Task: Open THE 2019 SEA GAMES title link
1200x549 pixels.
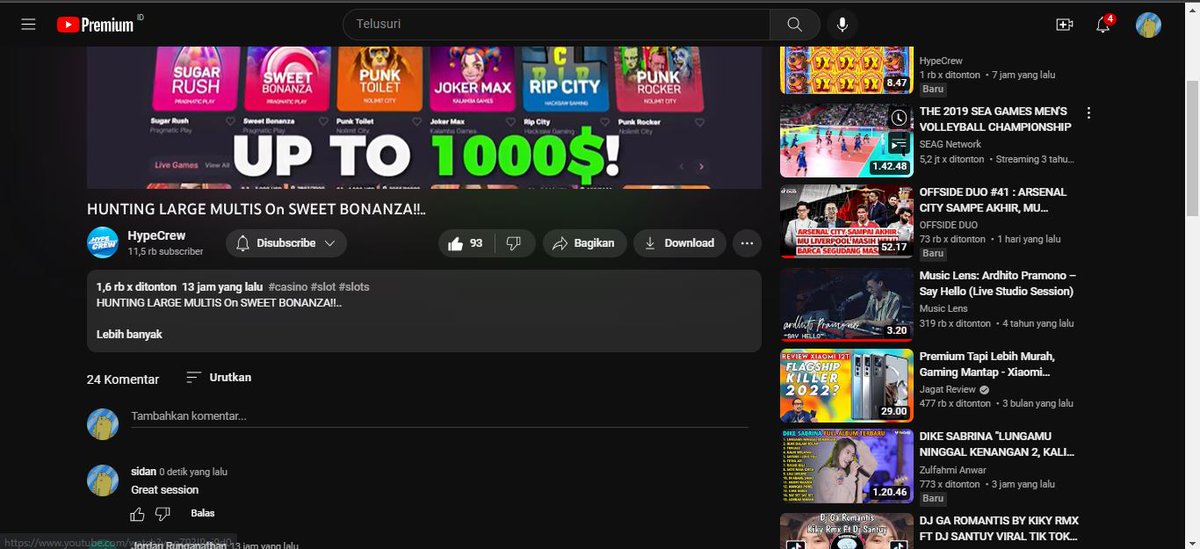Action: pos(995,119)
